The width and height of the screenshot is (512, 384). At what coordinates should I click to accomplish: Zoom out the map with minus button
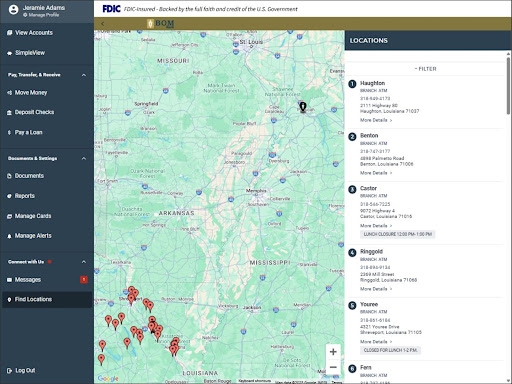pos(333,367)
